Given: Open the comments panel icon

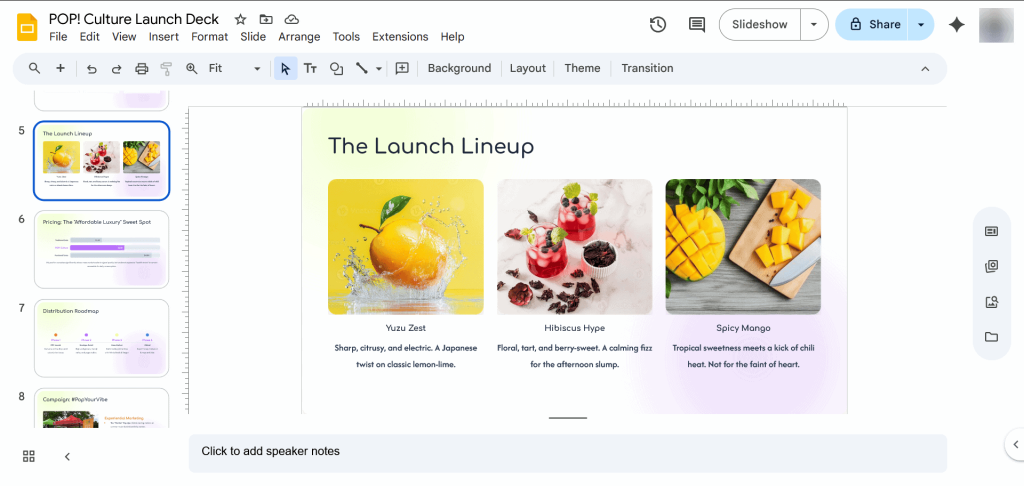Looking at the screenshot, I should (697, 25).
